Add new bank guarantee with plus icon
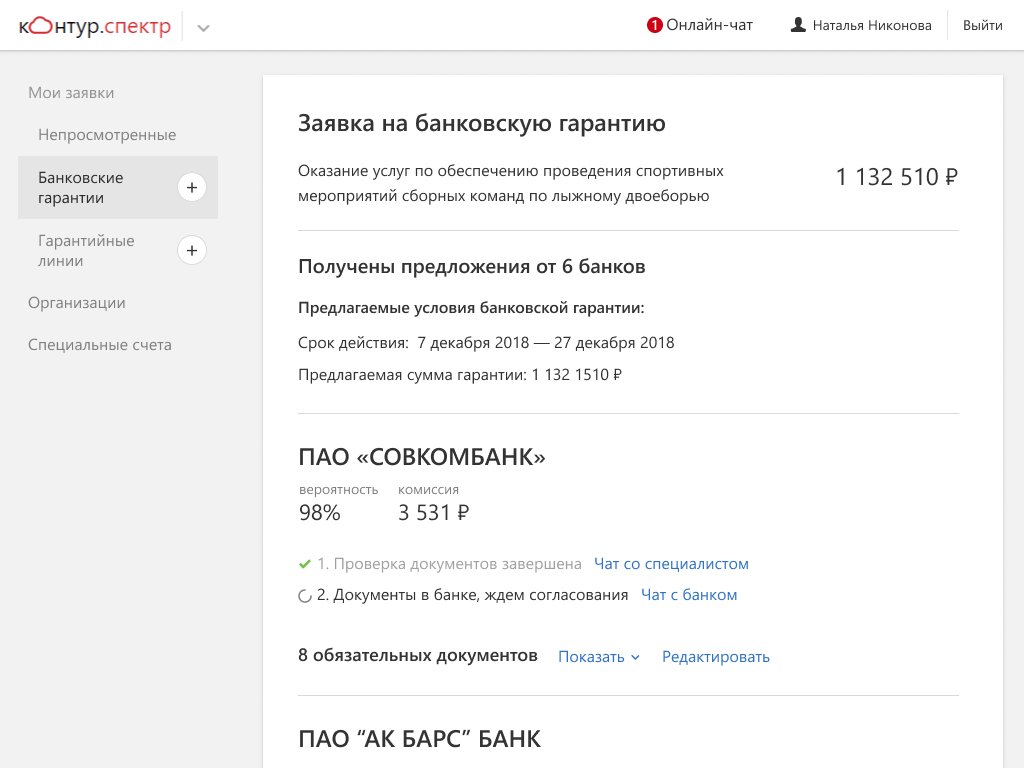 click(192, 187)
